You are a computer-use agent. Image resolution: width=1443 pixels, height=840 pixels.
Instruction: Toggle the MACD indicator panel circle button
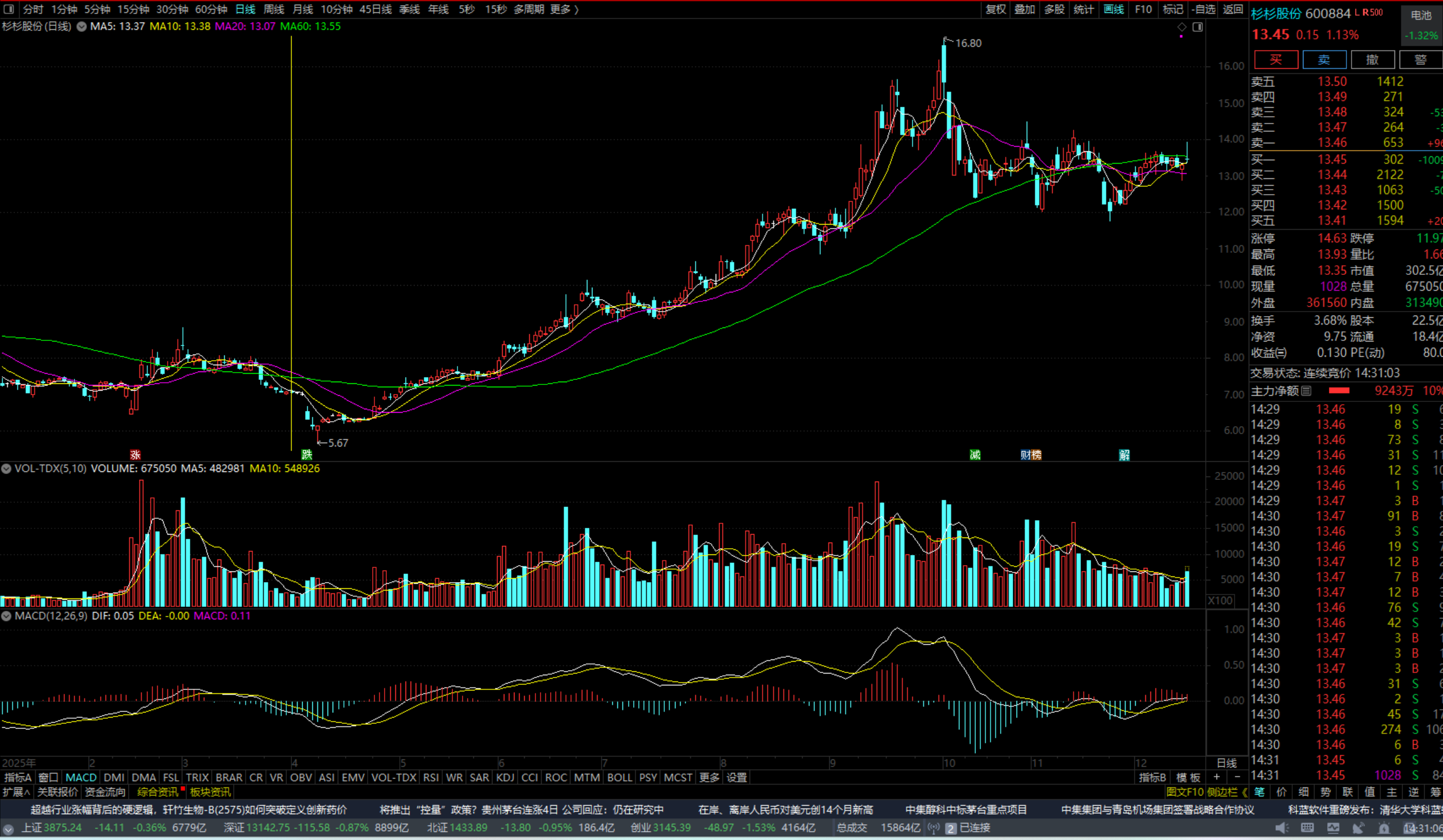click(6, 616)
